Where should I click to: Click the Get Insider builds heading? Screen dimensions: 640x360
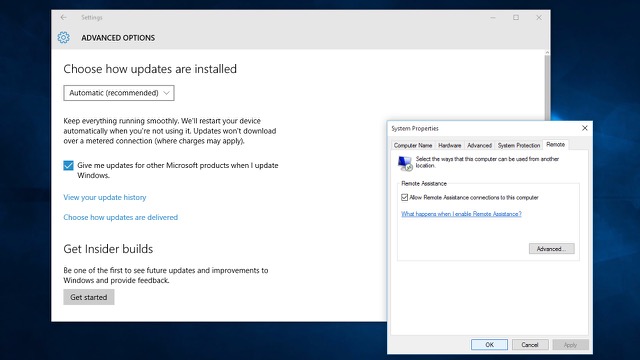pos(108,249)
